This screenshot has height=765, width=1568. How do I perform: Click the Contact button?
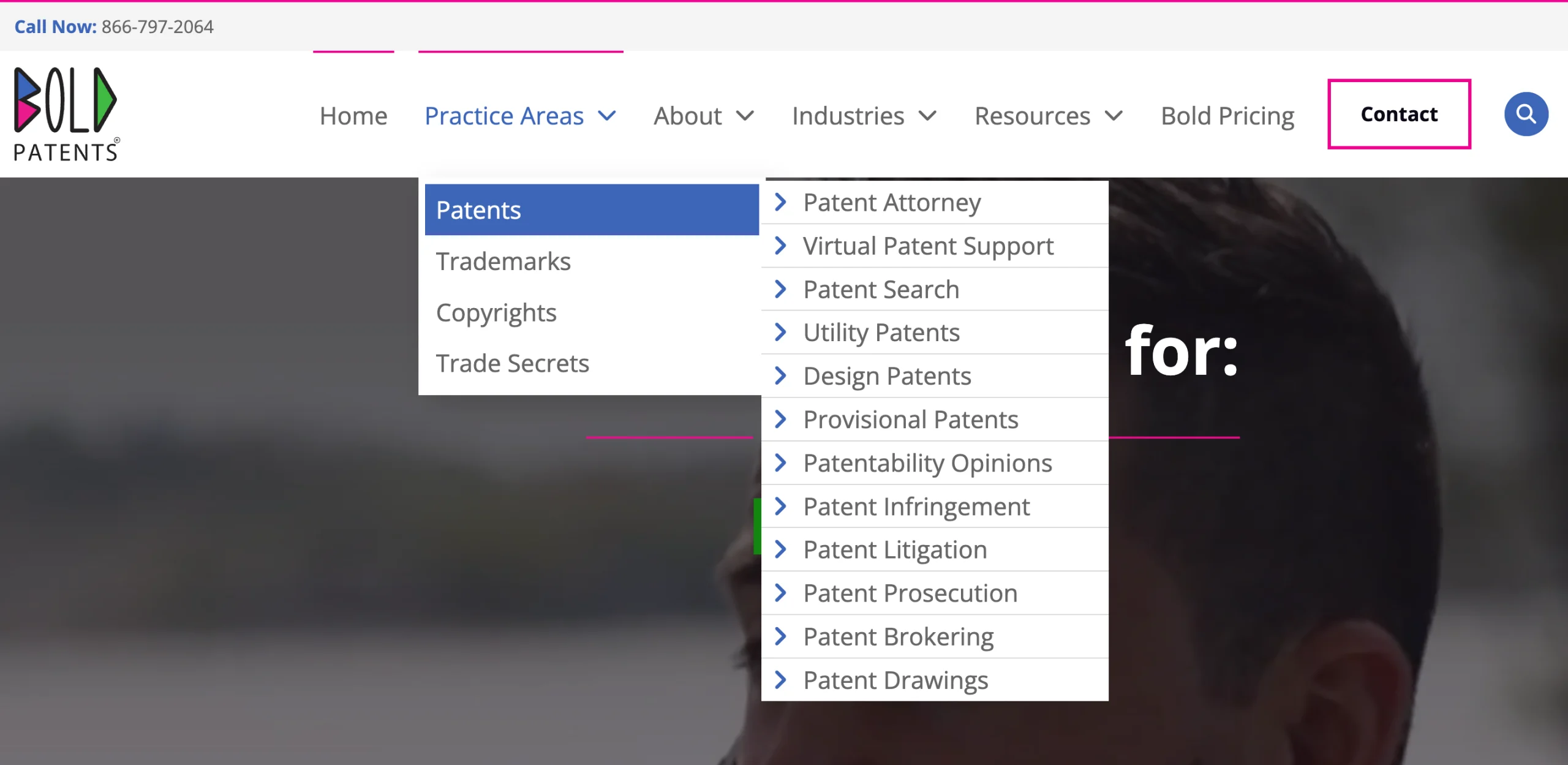coord(1399,114)
